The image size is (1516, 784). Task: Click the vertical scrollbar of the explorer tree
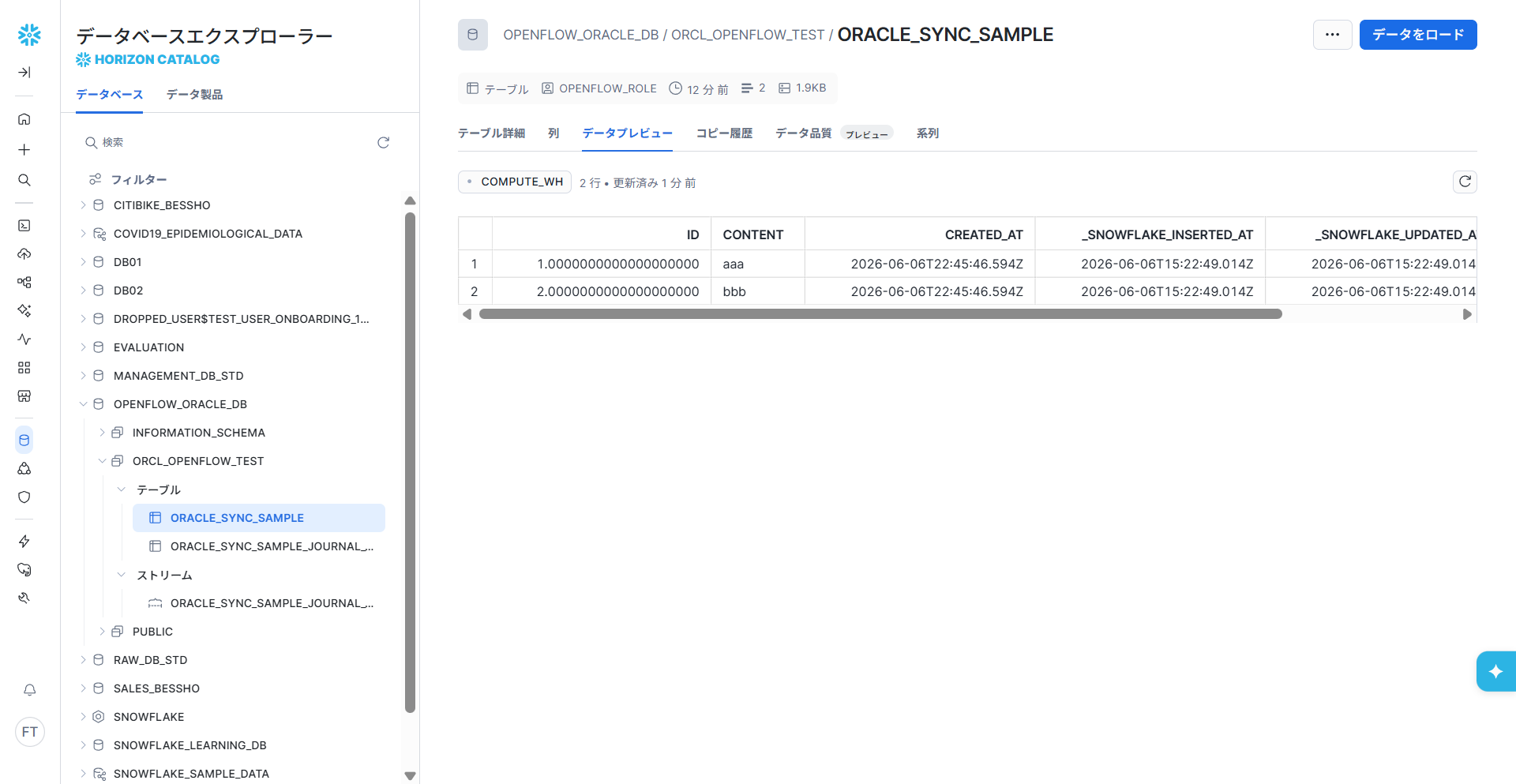point(410,463)
